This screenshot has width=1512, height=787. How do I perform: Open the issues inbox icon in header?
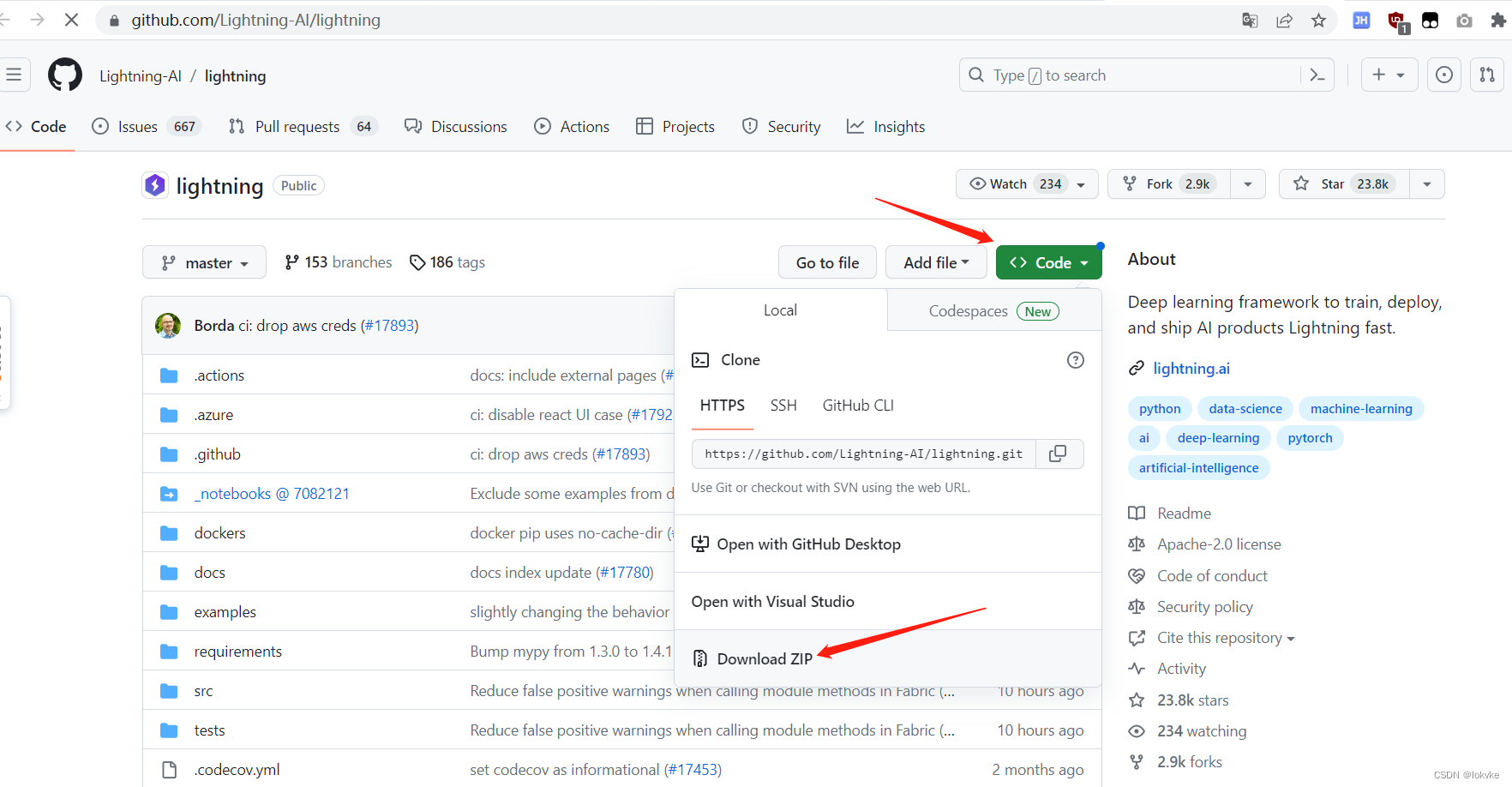1444,75
